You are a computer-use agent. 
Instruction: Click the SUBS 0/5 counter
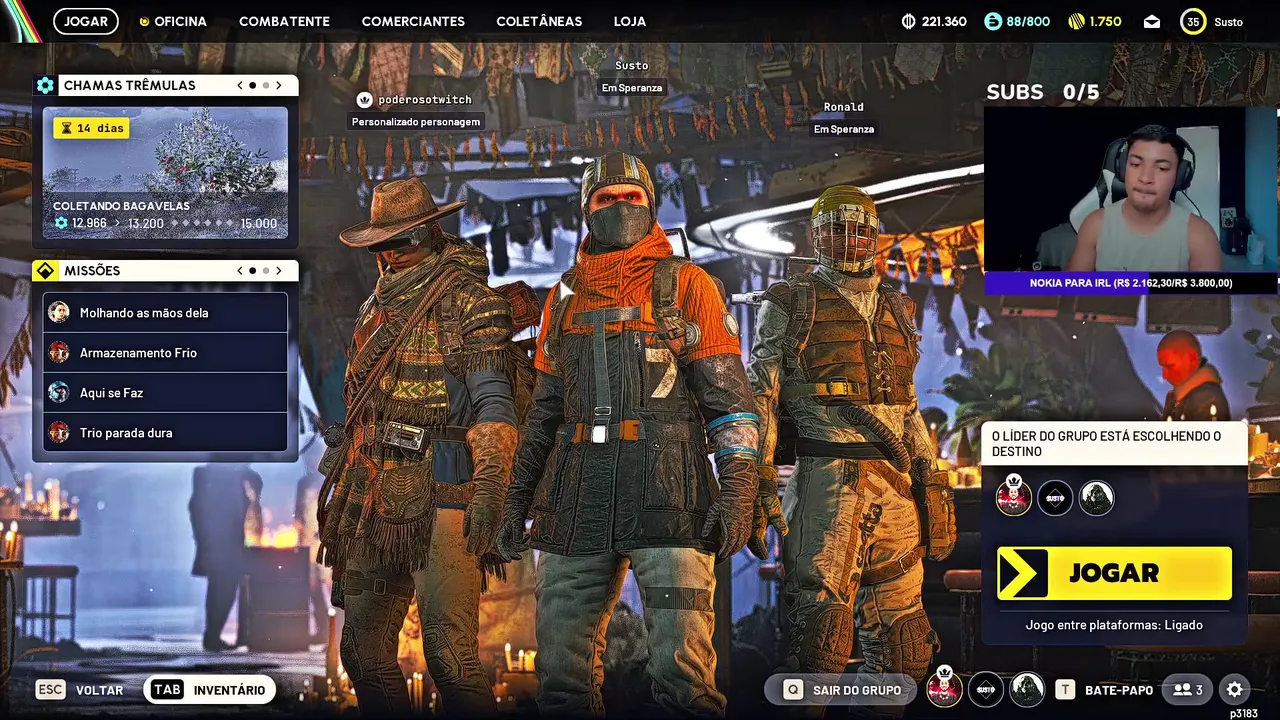1043,92
